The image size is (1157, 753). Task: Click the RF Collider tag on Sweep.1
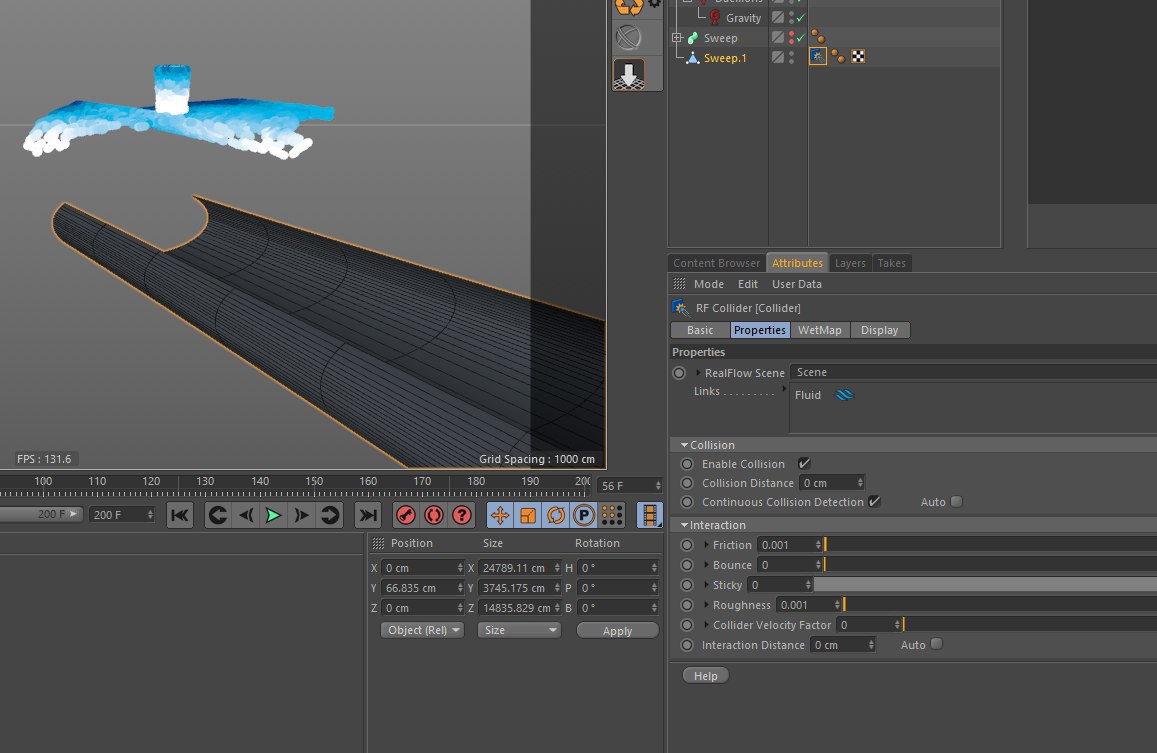(x=818, y=57)
